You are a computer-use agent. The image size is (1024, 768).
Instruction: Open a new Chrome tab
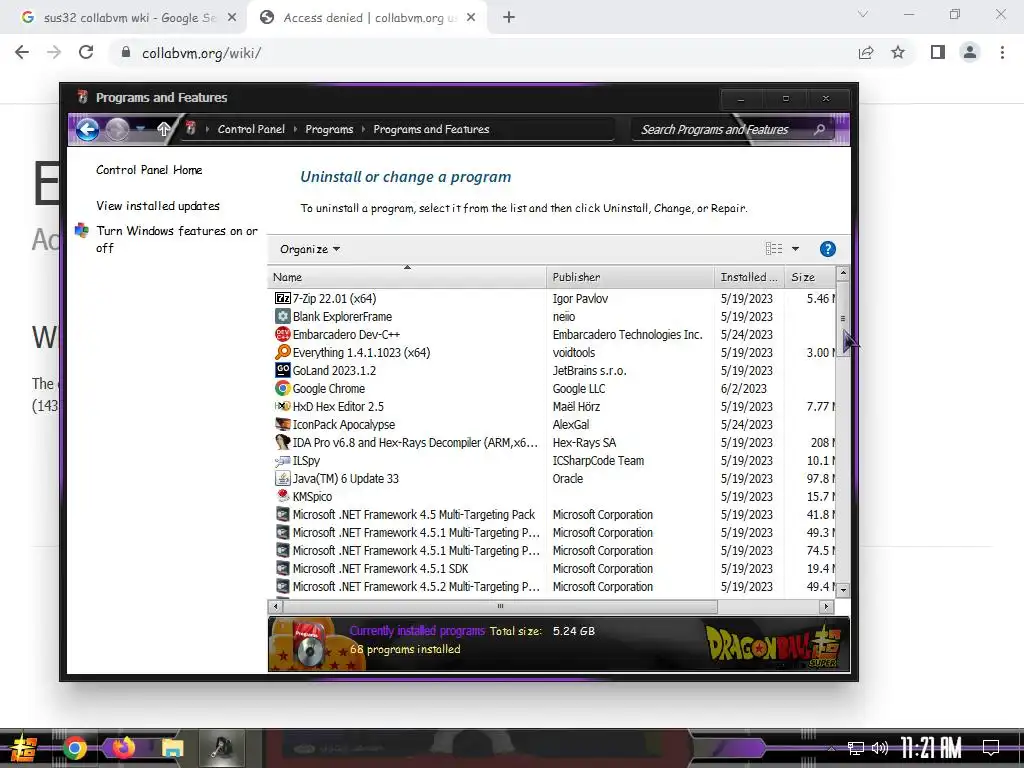(509, 18)
